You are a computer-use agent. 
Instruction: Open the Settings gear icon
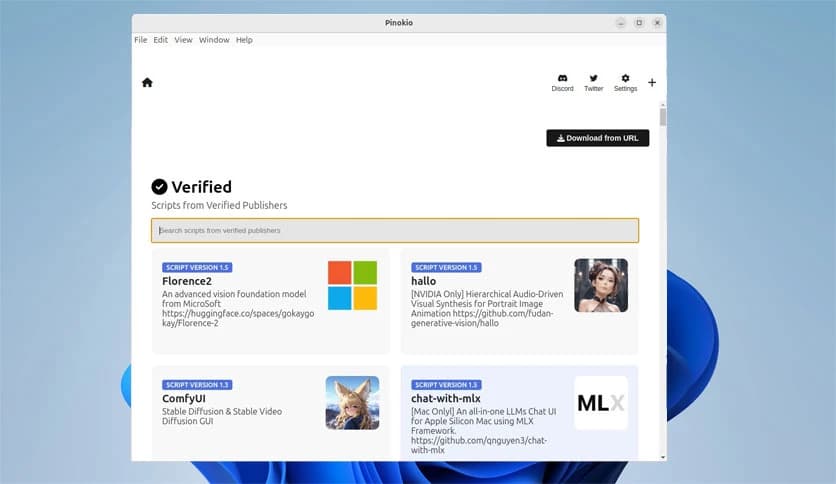[625, 78]
